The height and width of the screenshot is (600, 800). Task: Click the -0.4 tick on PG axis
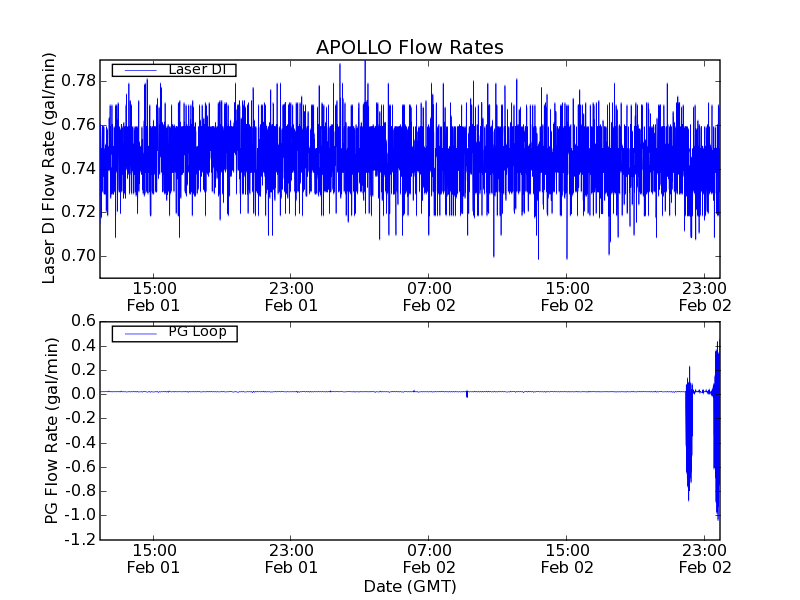pos(80,442)
